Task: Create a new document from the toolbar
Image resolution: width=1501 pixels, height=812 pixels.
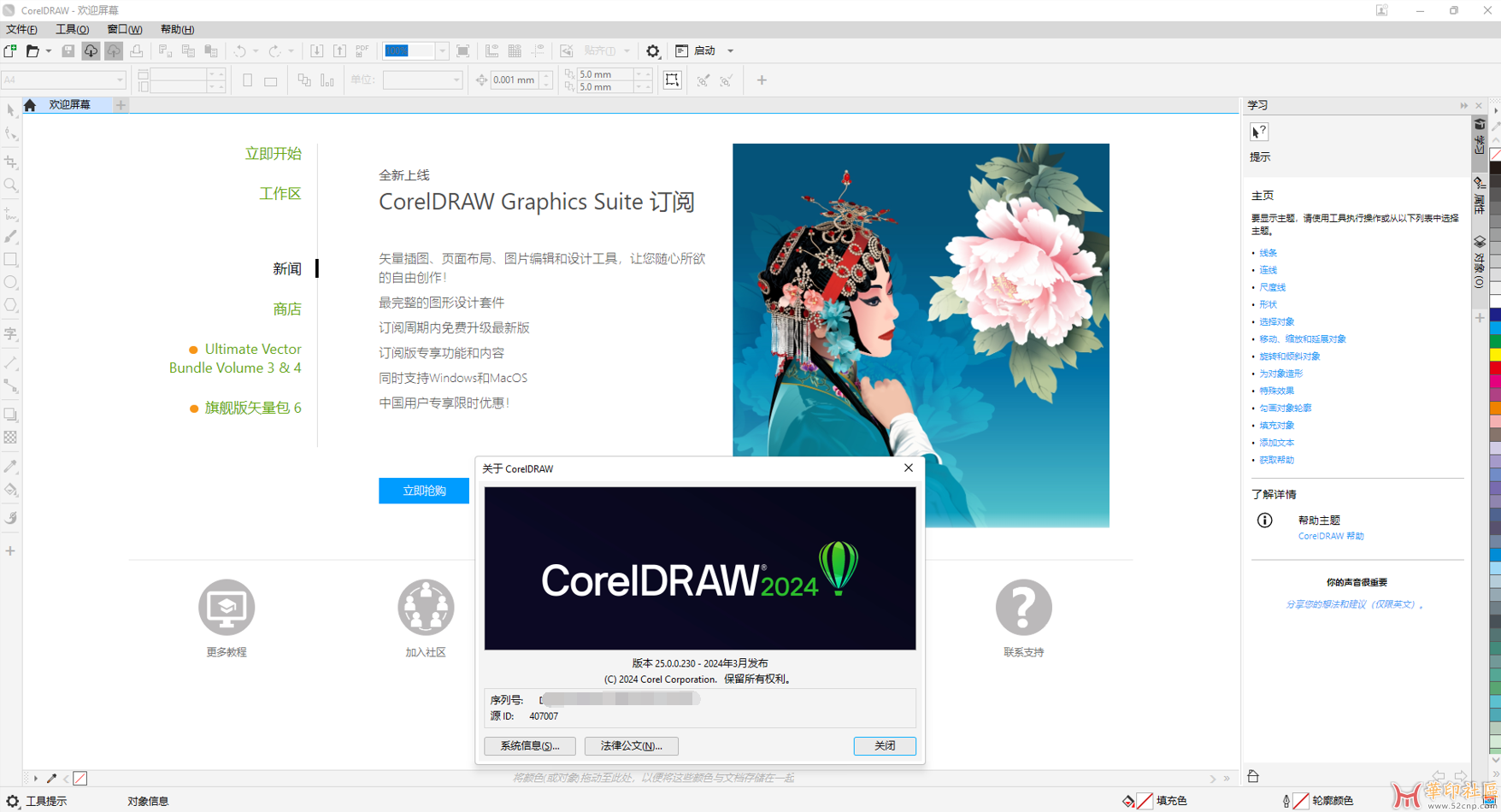Action: pyautogui.click(x=10, y=51)
